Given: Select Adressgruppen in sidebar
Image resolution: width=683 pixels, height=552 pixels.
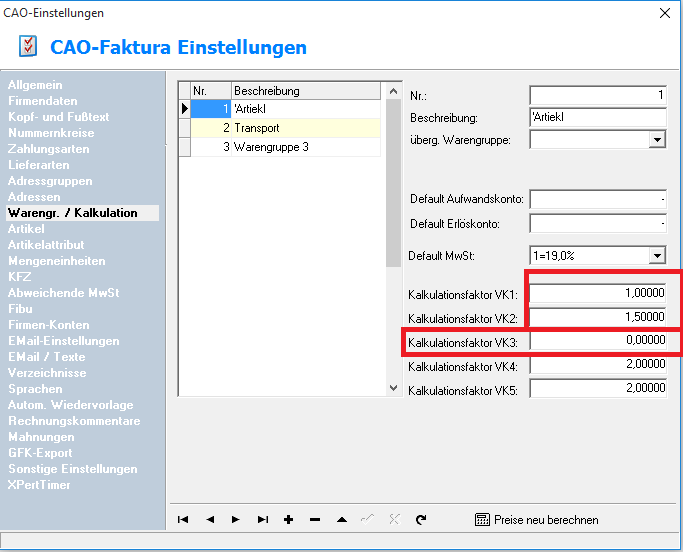Looking at the screenshot, I should click(x=50, y=181).
